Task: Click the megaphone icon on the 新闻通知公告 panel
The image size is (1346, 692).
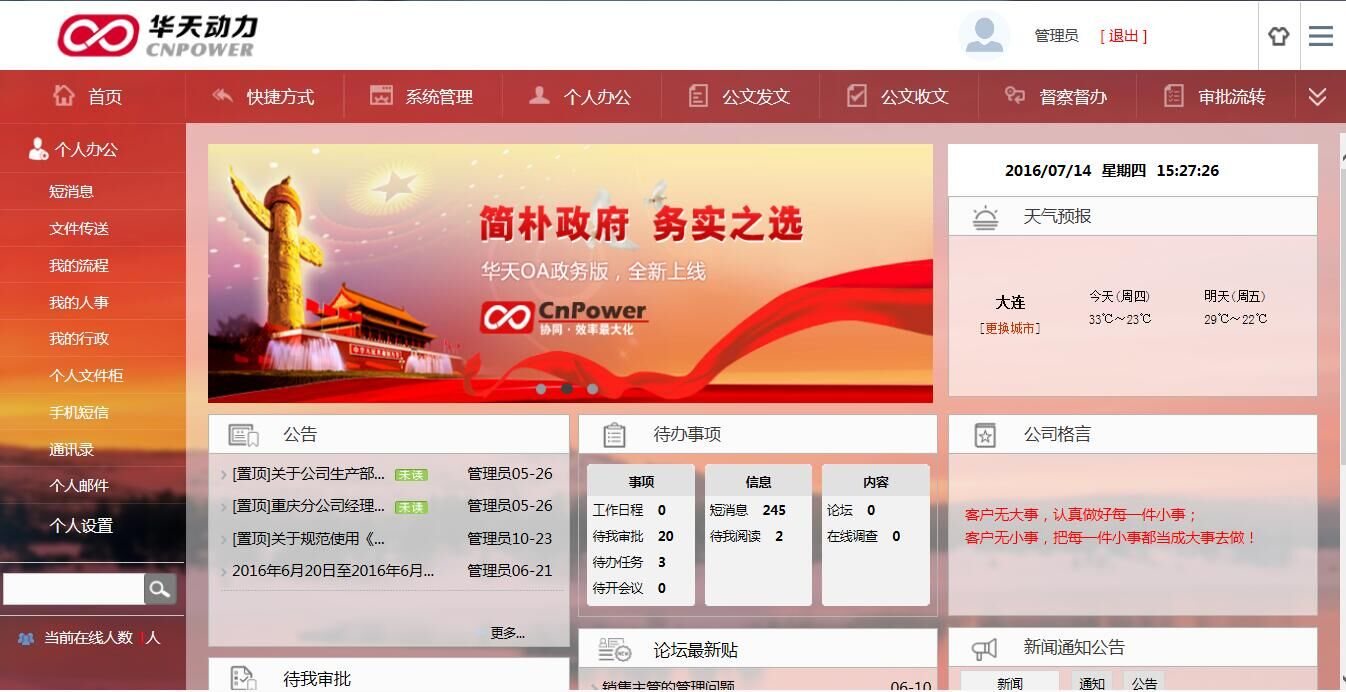Action: pyautogui.click(x=986, y=648)
